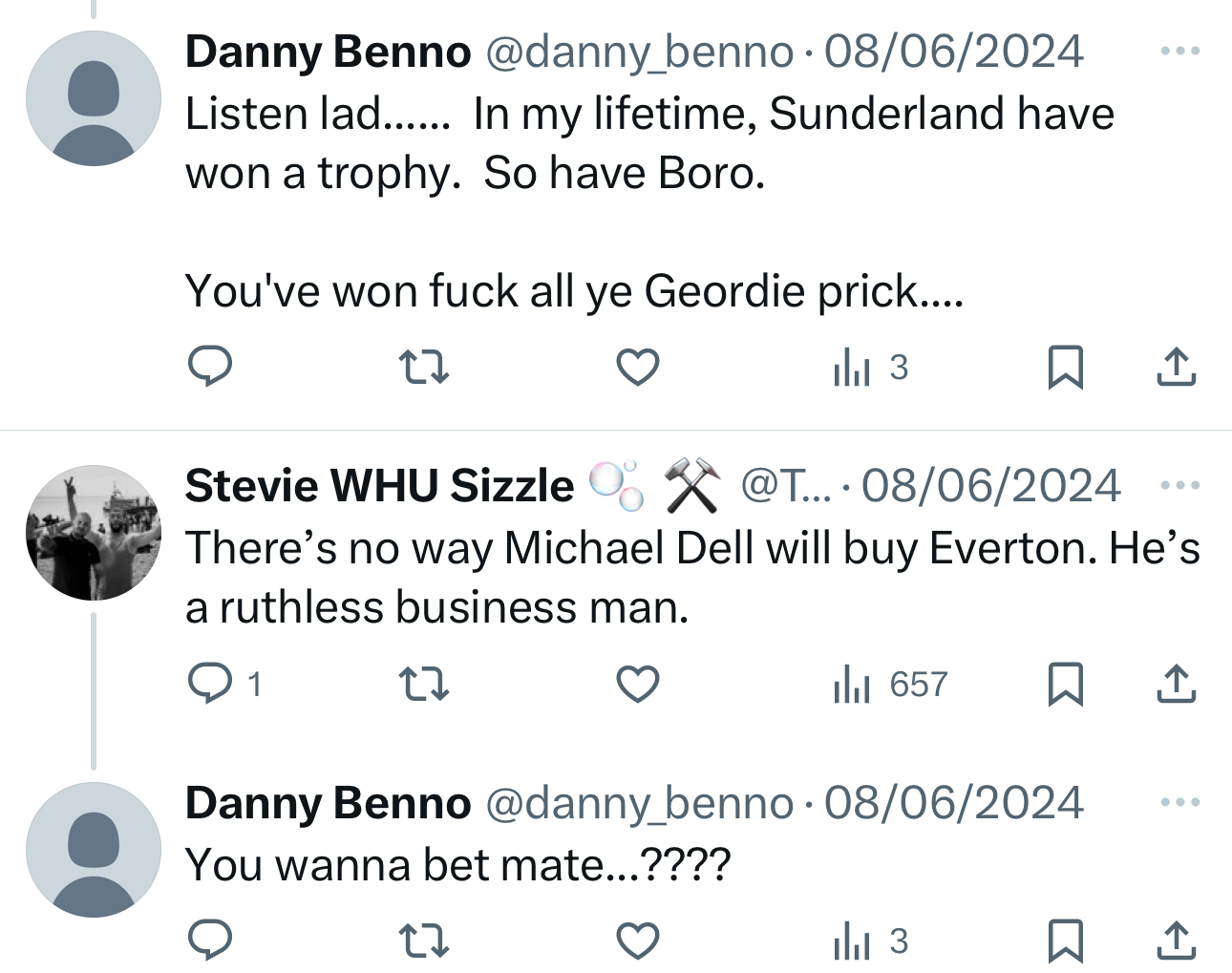1232x973 pixels.
Task: Open more options on 'You wanna bet' tweet
Action: (x=1180, y=802)
